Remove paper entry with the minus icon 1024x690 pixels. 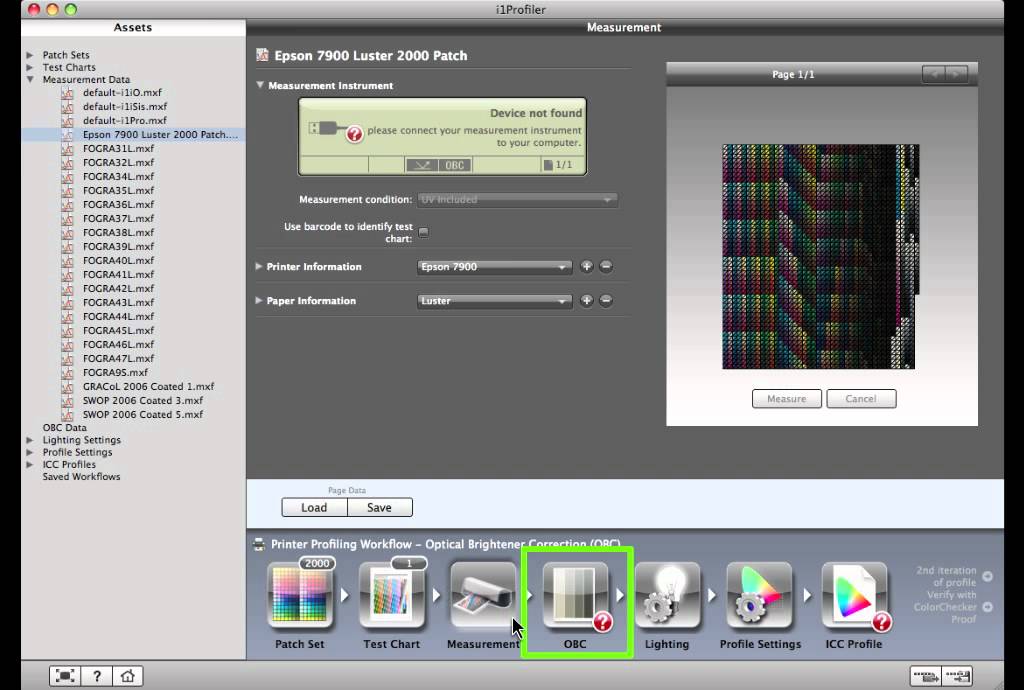pos(606,300)
